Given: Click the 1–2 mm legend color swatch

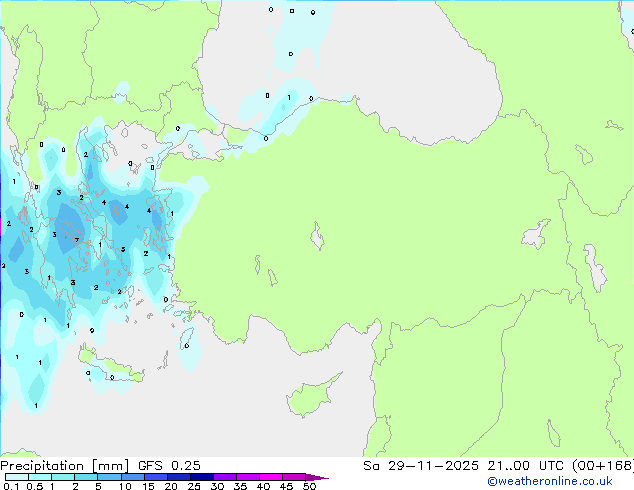Looking at the screenshot, I should [x=63, y=477].
